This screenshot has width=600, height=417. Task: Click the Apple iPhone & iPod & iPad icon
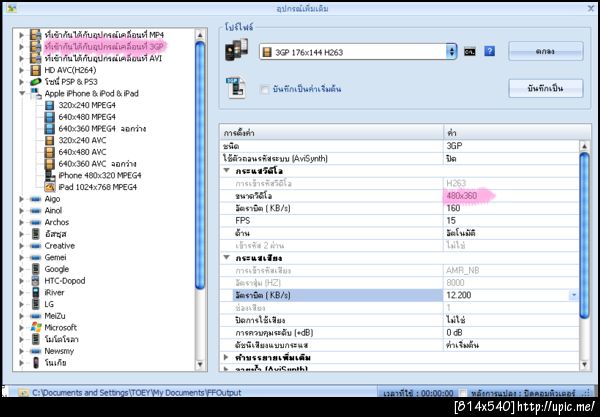[x=36, y=93]
